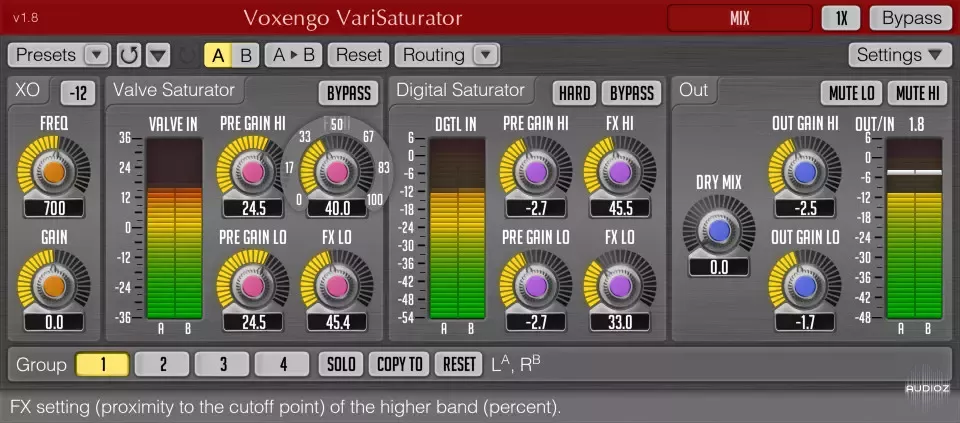Bypass the Valve Saturator
This screenshot has height=423, width=960.
pyautogui.click(x=348, y=93)
